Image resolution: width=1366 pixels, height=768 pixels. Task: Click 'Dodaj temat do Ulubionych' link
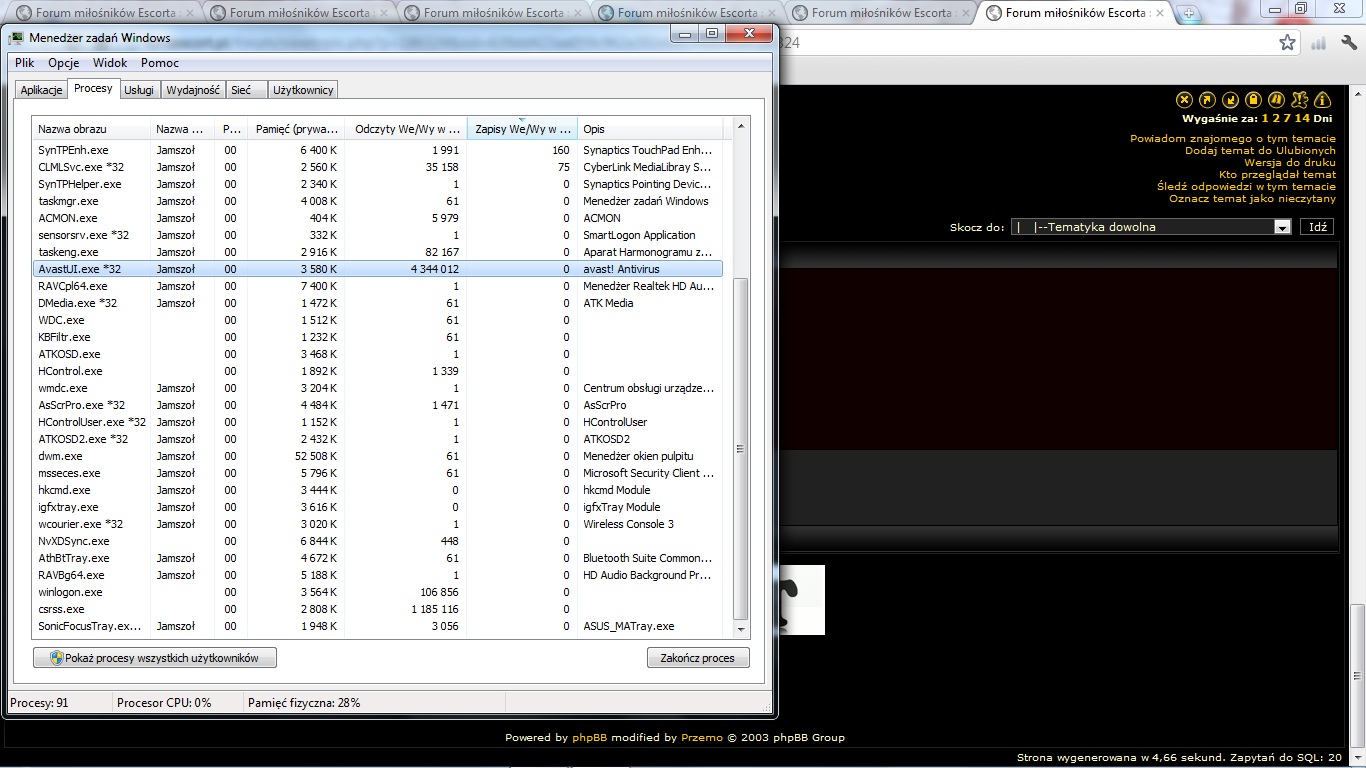coord(1260,151)
